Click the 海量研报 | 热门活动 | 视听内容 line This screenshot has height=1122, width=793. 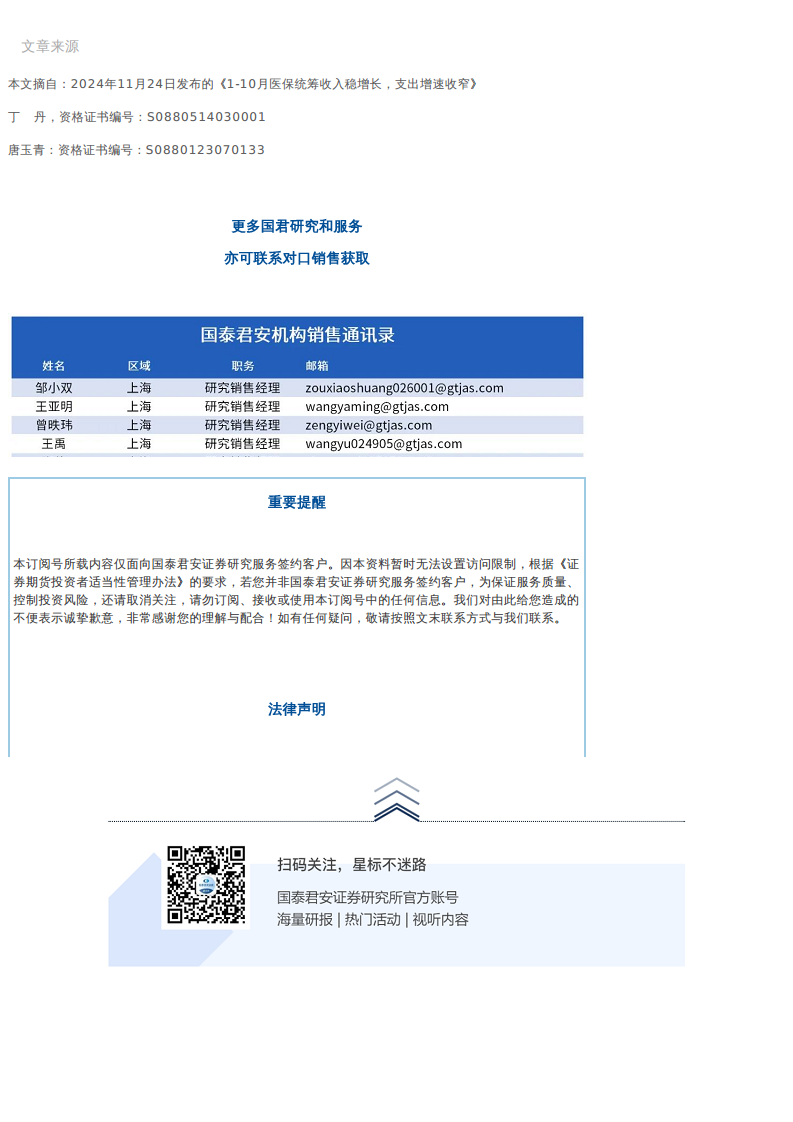point(373,919)
